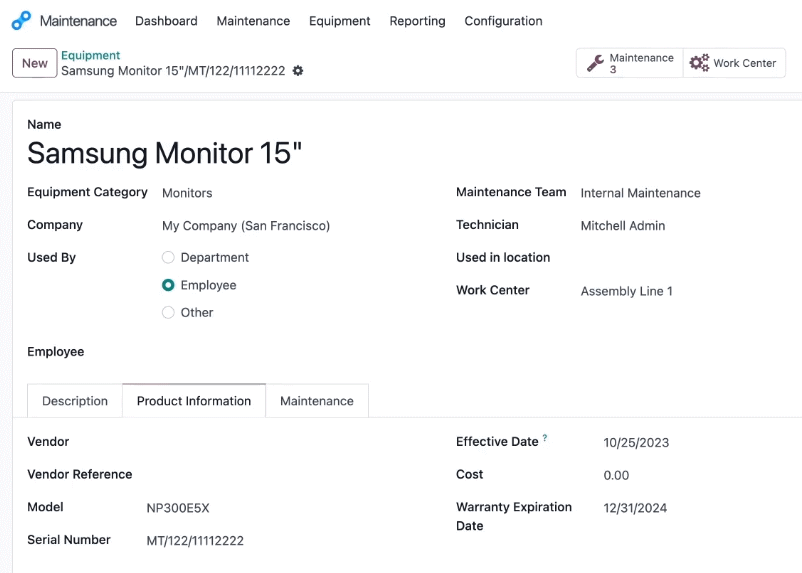Select the Other radio option

168,312
